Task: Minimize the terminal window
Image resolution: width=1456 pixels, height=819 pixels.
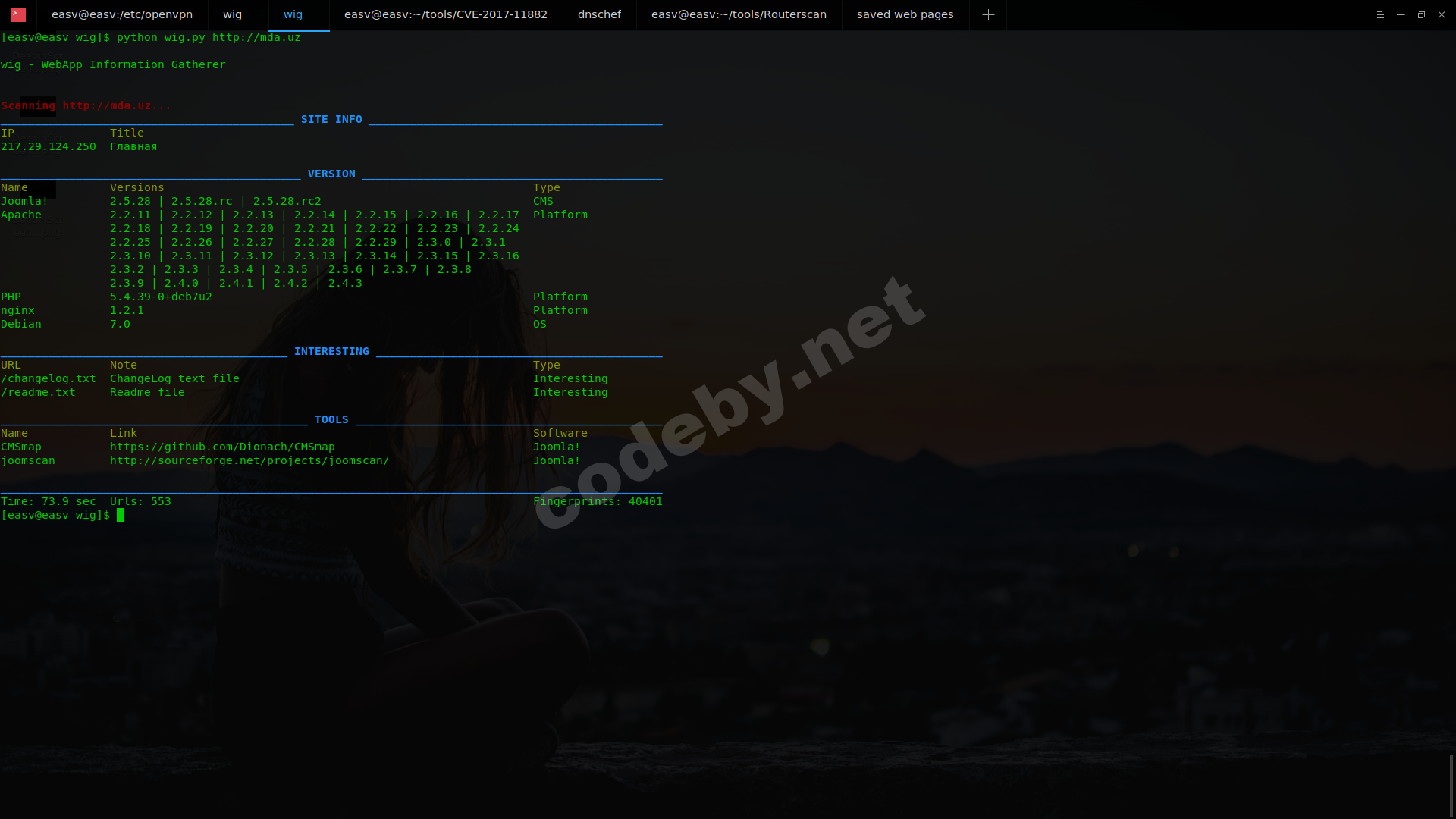Action: pyautogui.click(x=1399, y=14)
